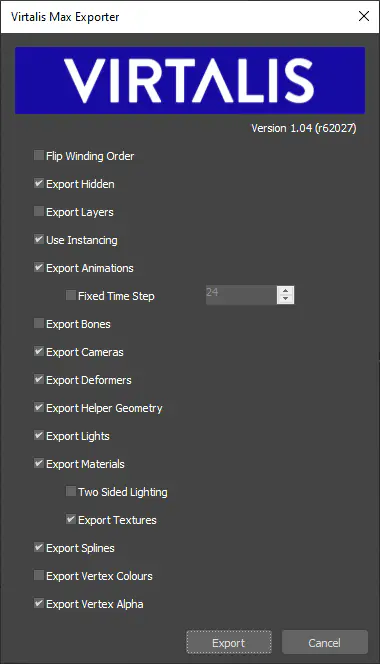Disable Export Deformers option
Image resolution: width=380 pixels, height=664 pixels.
point(39,379)
